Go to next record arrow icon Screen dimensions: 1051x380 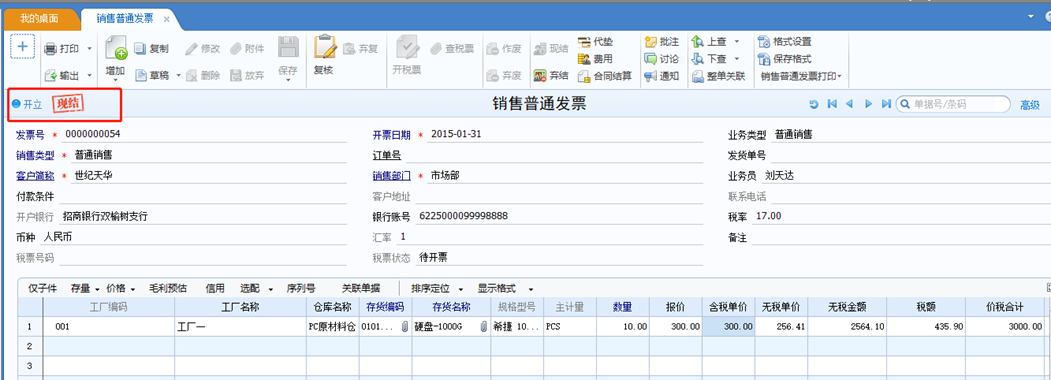click(x=867, y=104)
